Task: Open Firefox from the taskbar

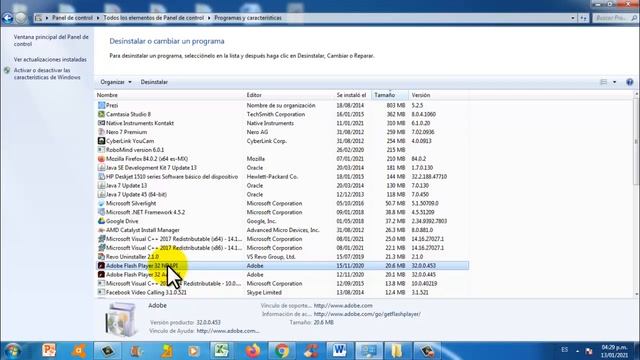Action: (253, 351)
